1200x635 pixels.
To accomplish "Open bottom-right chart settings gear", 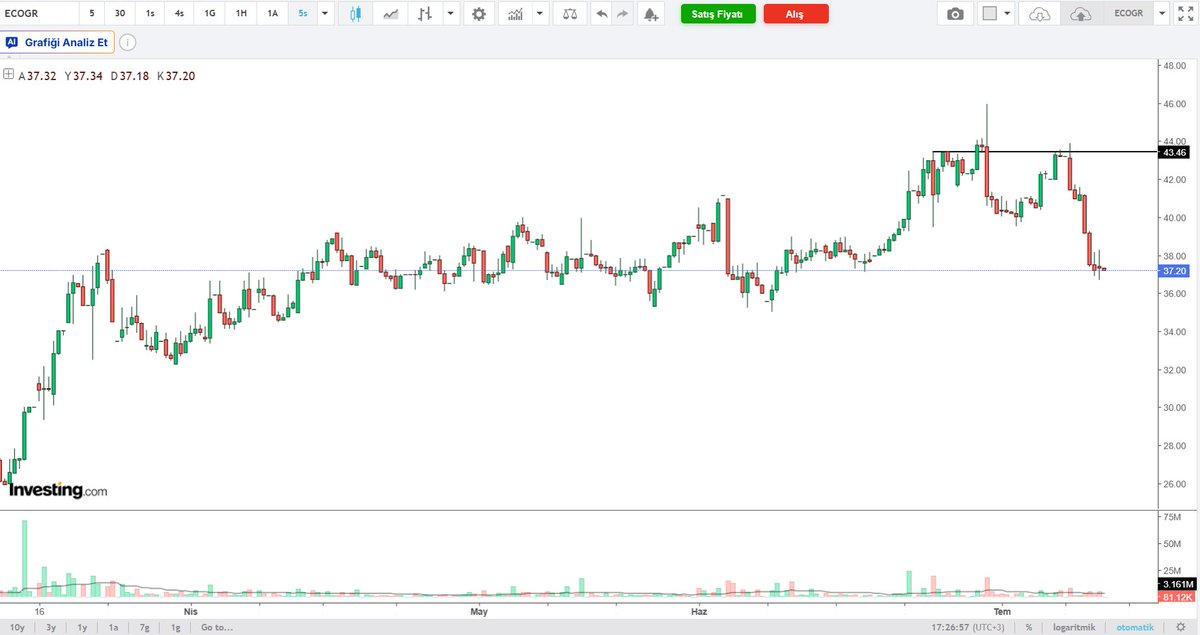I will pos(1180,627).
